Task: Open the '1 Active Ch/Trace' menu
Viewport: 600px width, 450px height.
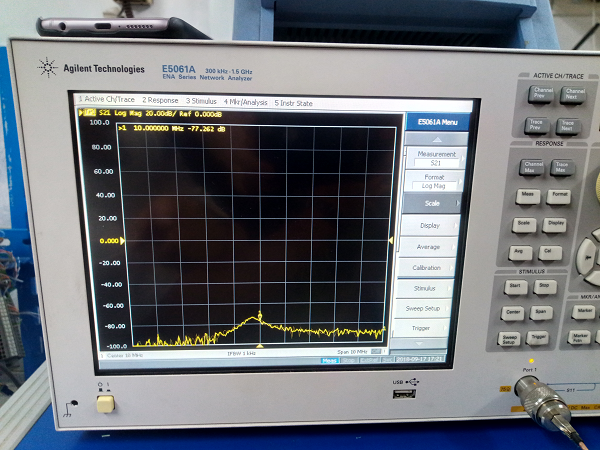Action: pos(106,99)
